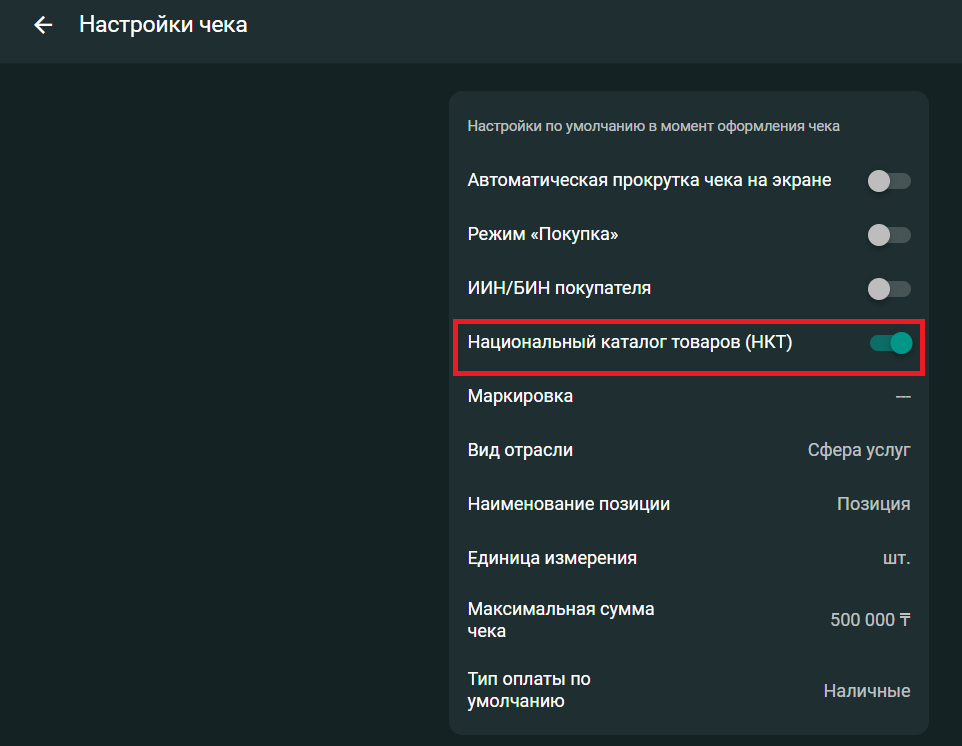Click the Настройки чека page title
The image size is (962, 746).
163,25
